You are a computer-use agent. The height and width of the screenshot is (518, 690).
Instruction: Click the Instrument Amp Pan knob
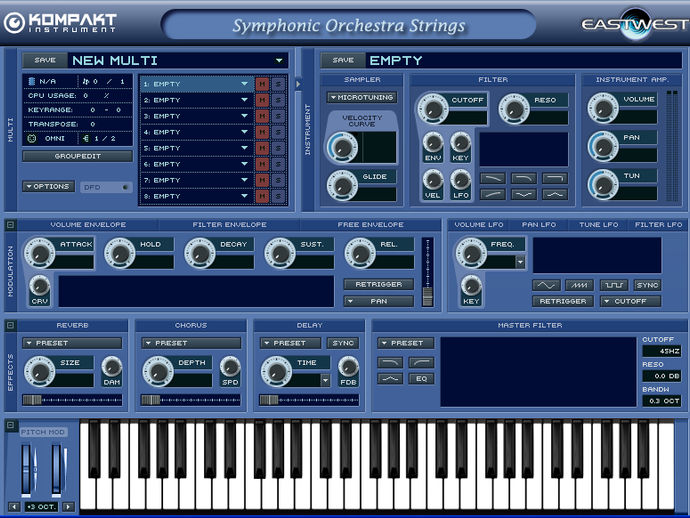603,147
